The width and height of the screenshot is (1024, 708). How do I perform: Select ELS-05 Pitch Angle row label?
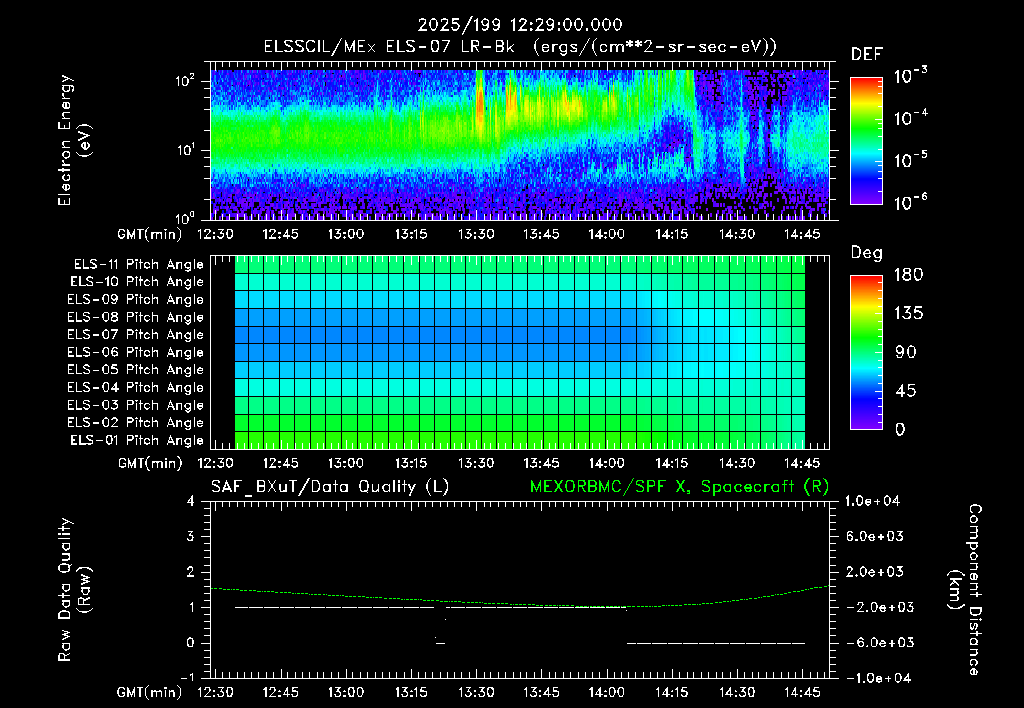click(136, 370)
